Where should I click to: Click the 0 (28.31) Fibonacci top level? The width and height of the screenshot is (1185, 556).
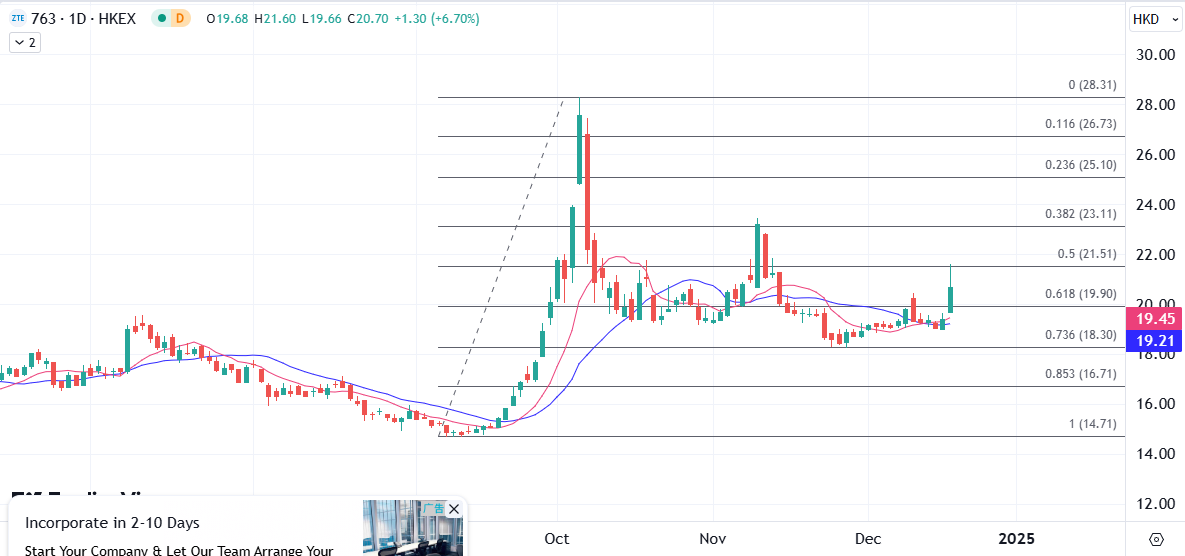tap(1092, 85)
